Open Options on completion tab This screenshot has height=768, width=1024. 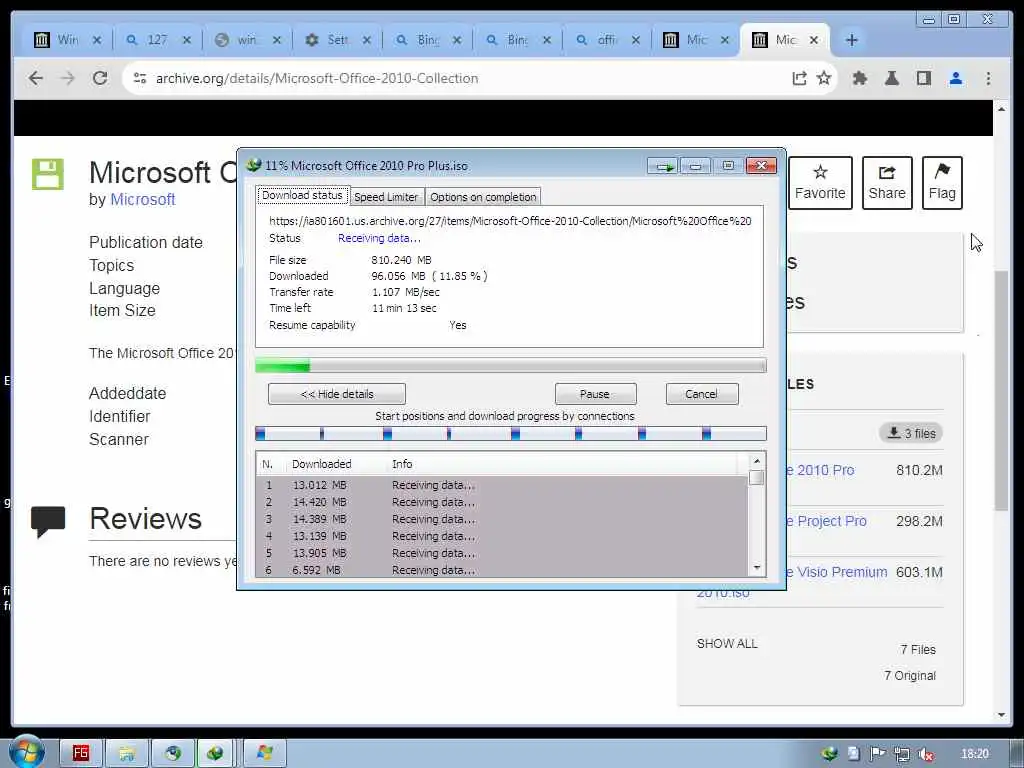pyautogui.click(x=483, y=197)
